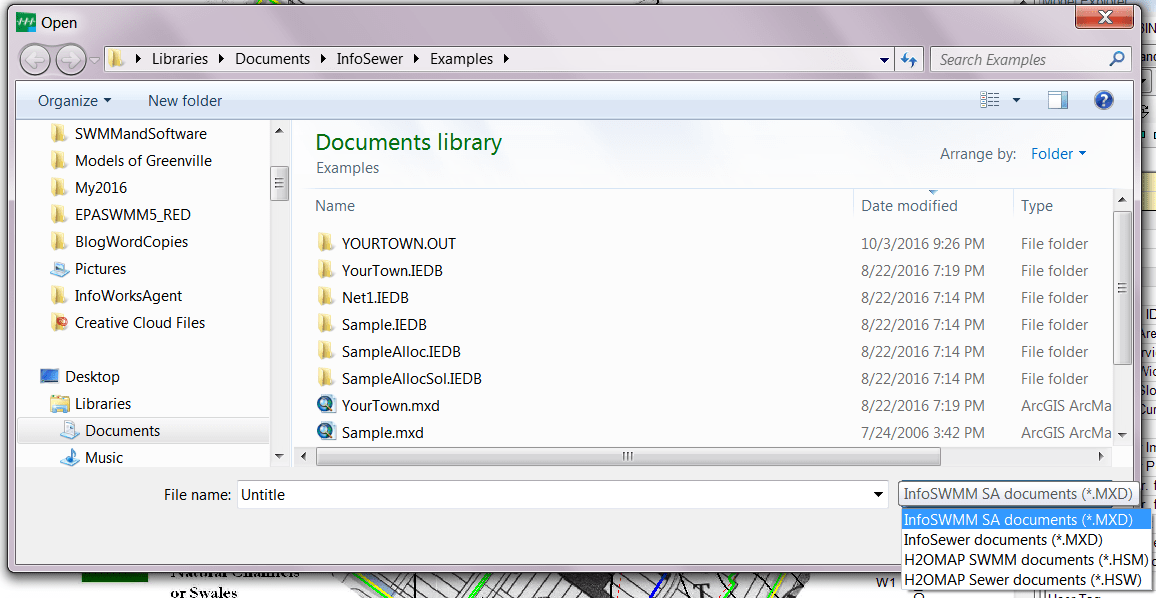Select the Sample.IEDB folder
Screen dimensions: 1156x598
(x=384, y=324)
